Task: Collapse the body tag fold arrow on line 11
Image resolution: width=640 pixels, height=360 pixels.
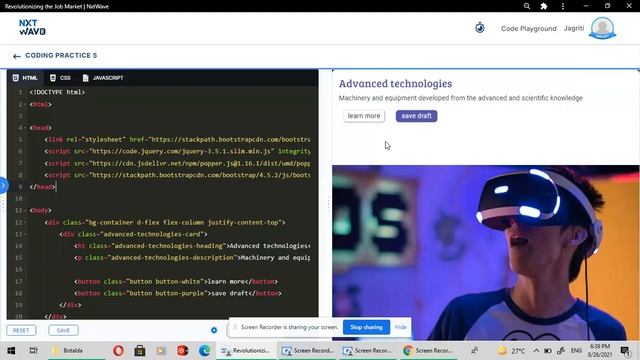Action: tap(25, 211)
